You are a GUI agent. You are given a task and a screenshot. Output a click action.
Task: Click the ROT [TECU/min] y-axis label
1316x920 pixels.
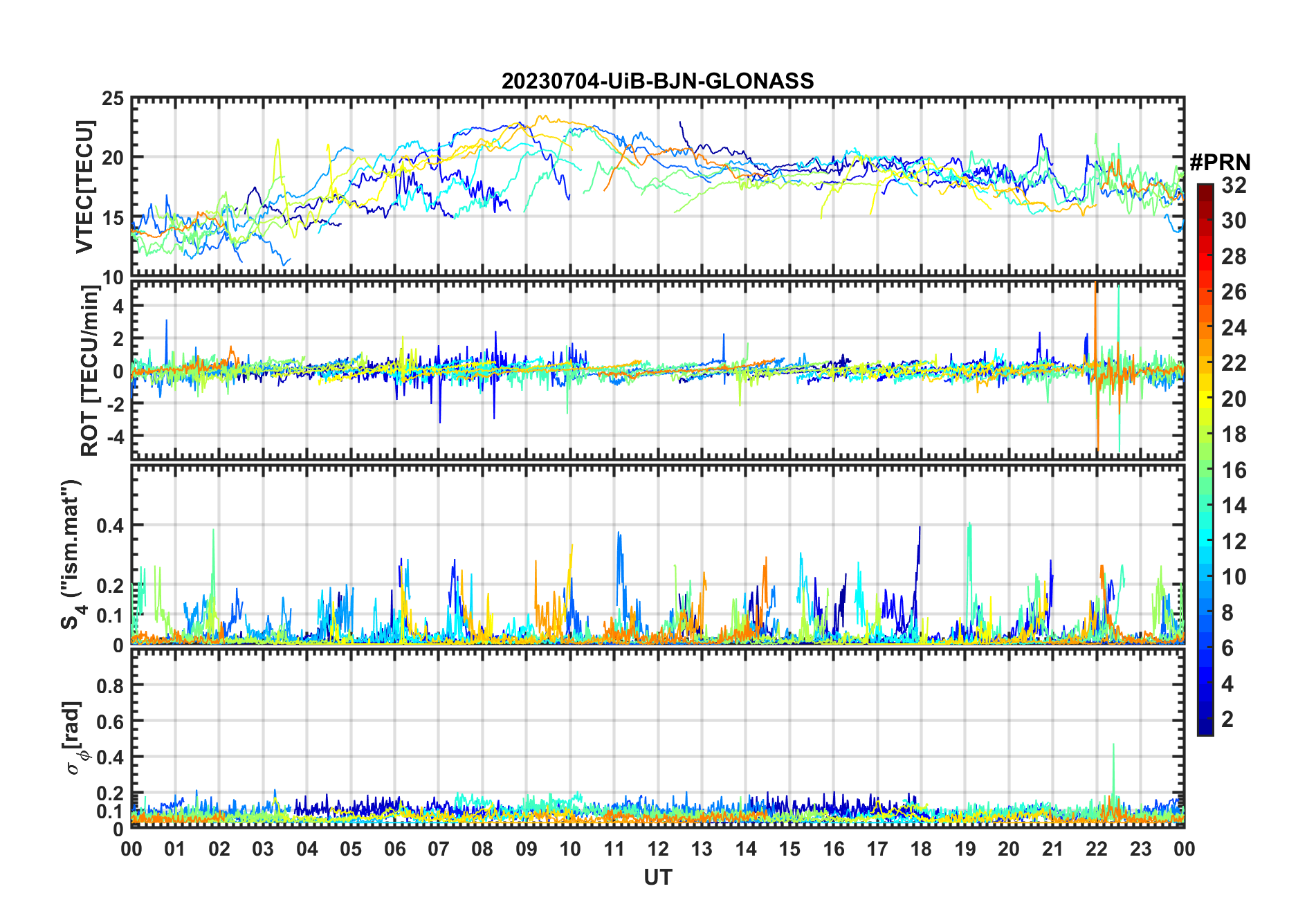[89, 370]
